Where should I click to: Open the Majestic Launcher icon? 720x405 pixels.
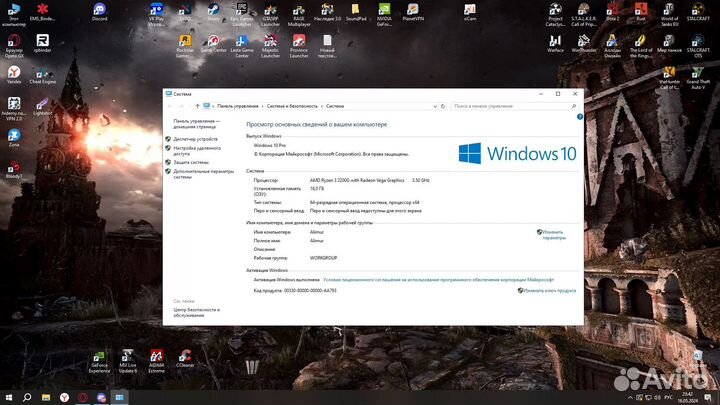tap(270, 46)
